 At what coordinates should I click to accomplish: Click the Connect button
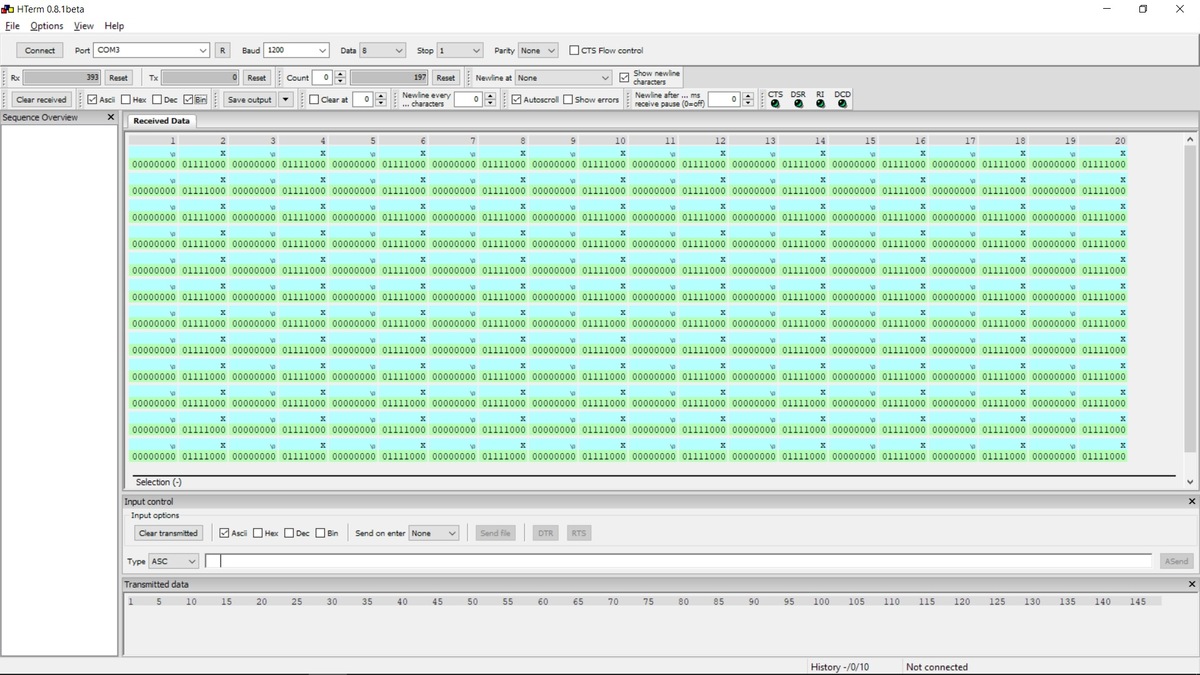click(x=40, y=50)
